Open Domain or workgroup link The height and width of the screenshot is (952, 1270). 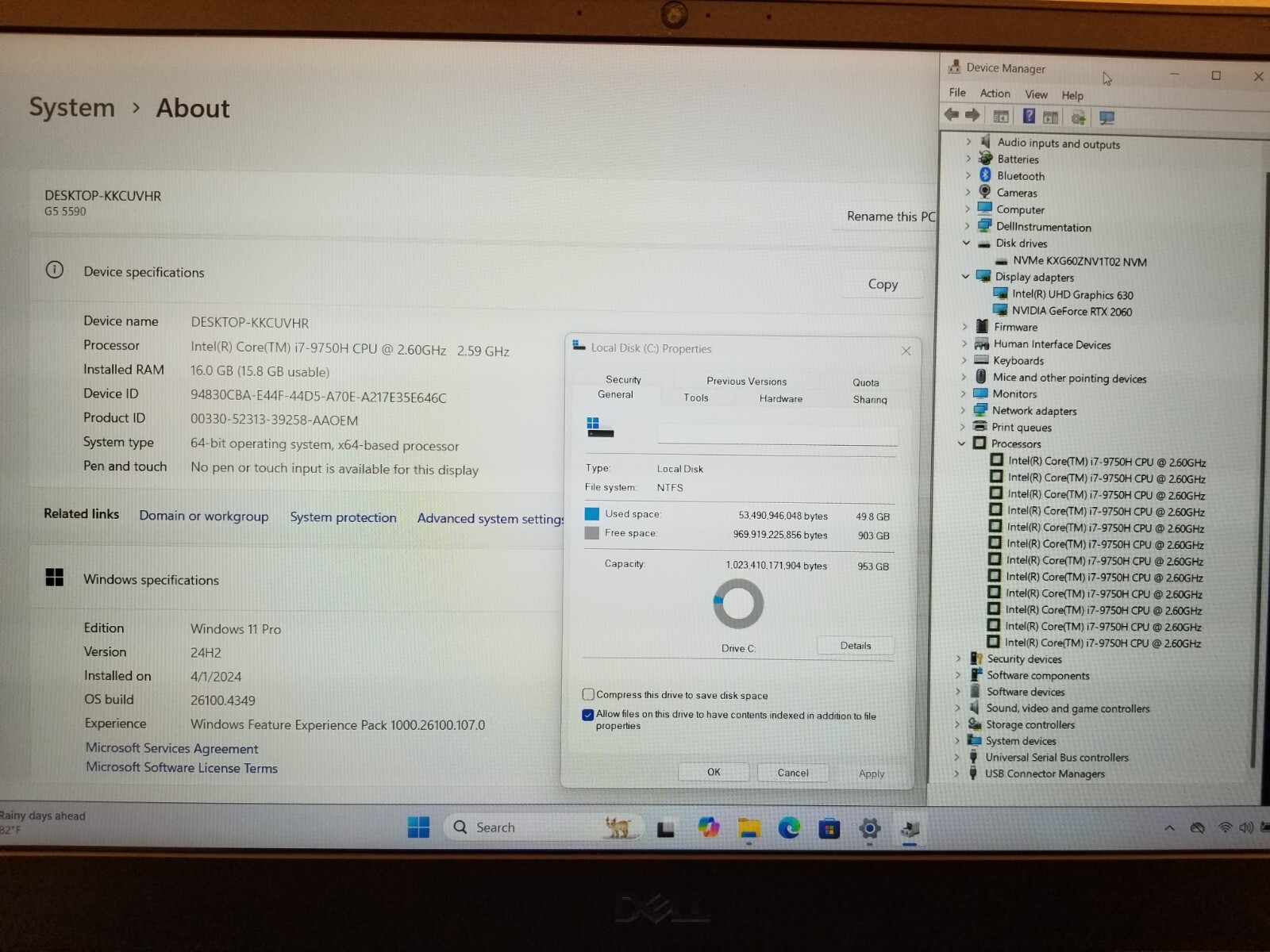pos(204,516)
